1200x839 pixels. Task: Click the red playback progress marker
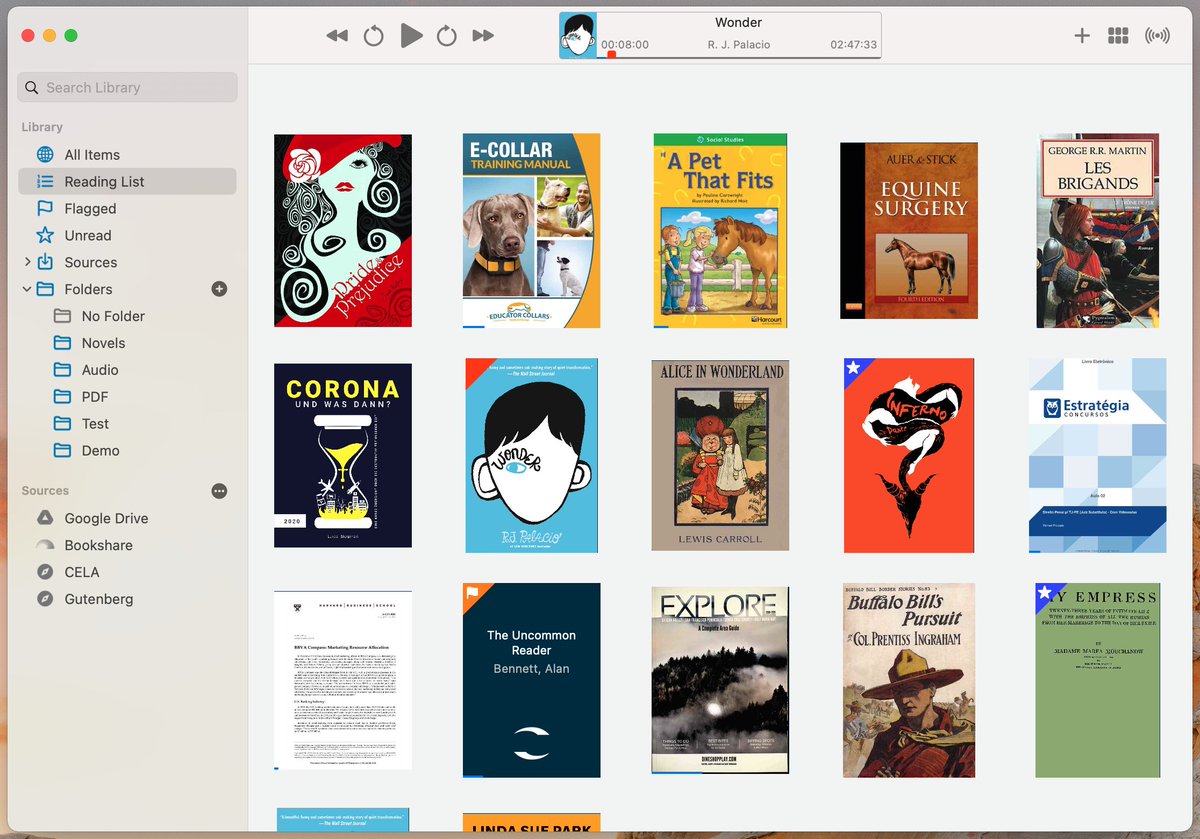pos(611,55)
